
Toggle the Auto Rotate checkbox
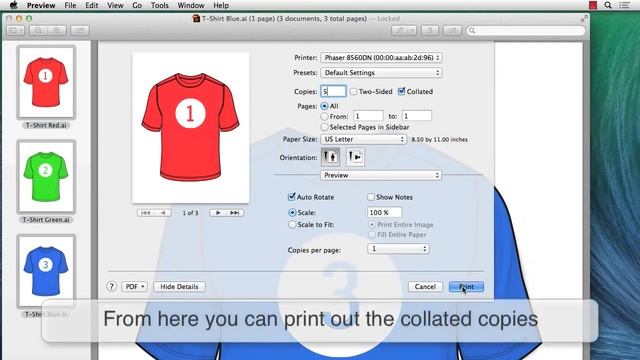pyautogui.click(x=291, y=197)
